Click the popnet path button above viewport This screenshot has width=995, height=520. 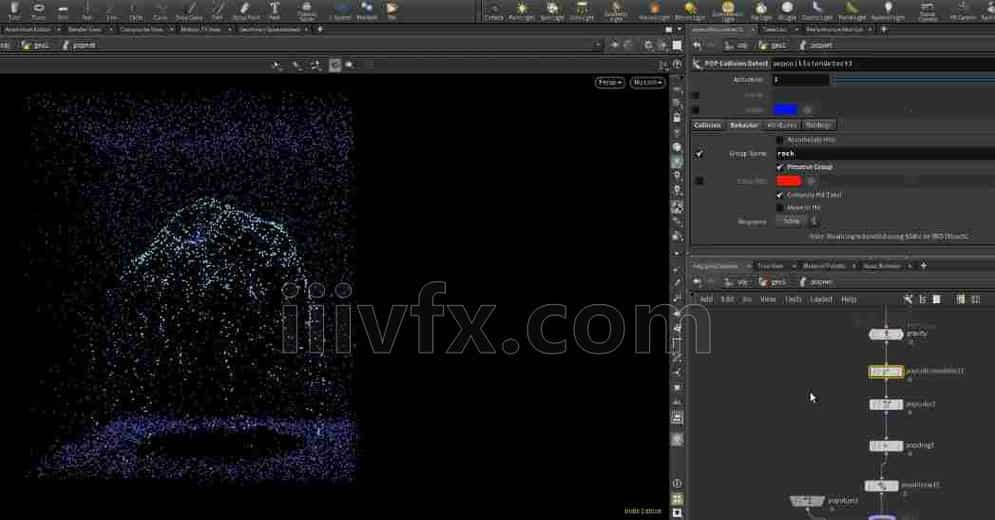click(x=79, y=45)
